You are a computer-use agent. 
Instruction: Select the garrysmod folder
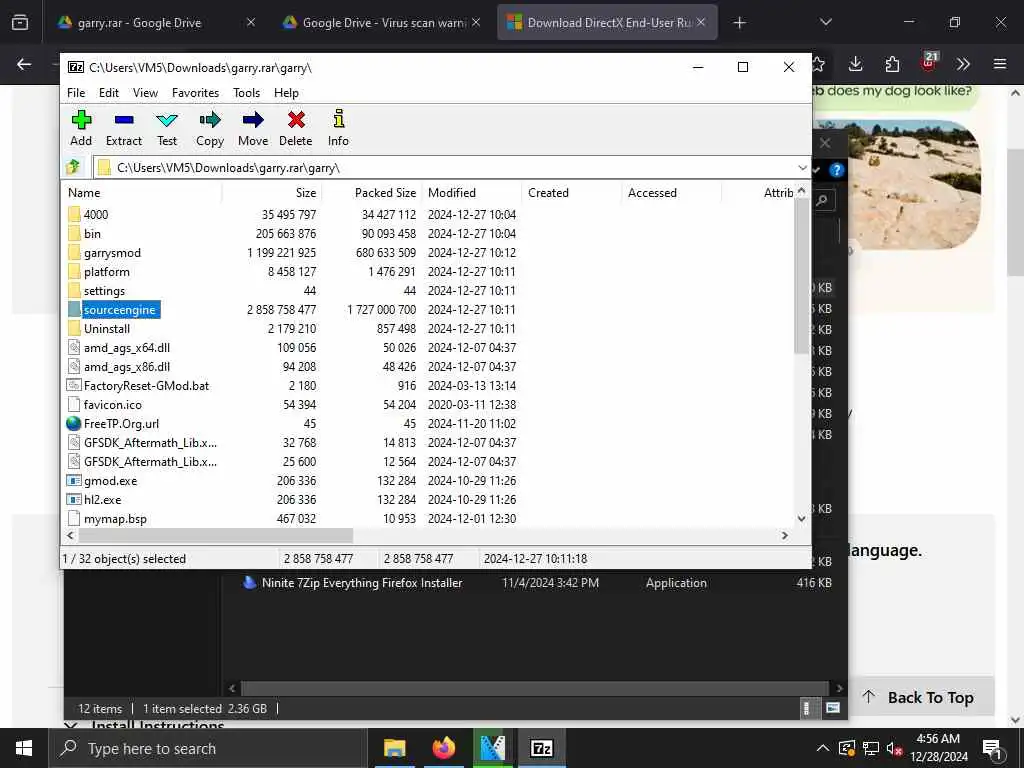tap(112, 252)
